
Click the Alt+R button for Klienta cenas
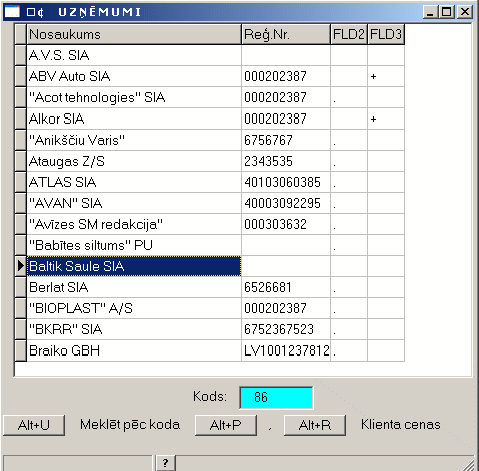(x=315, y=425)
